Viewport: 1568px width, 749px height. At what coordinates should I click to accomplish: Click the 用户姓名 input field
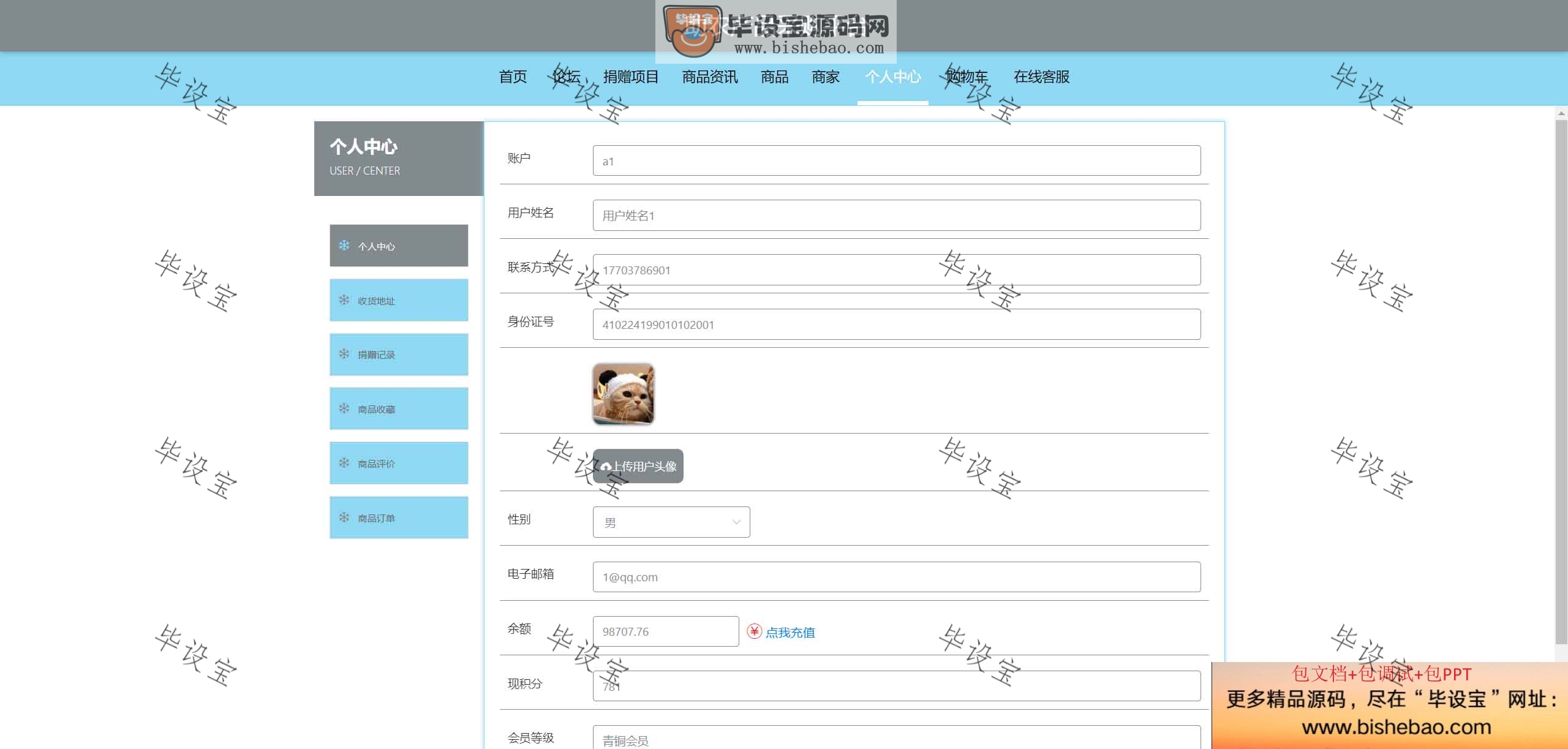897,215
